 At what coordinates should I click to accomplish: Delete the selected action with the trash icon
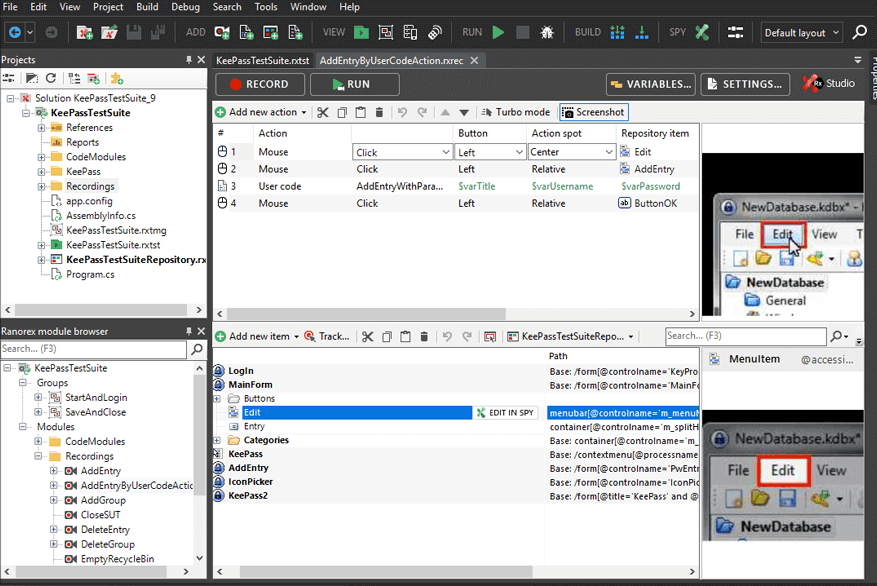tap(379, 112)
